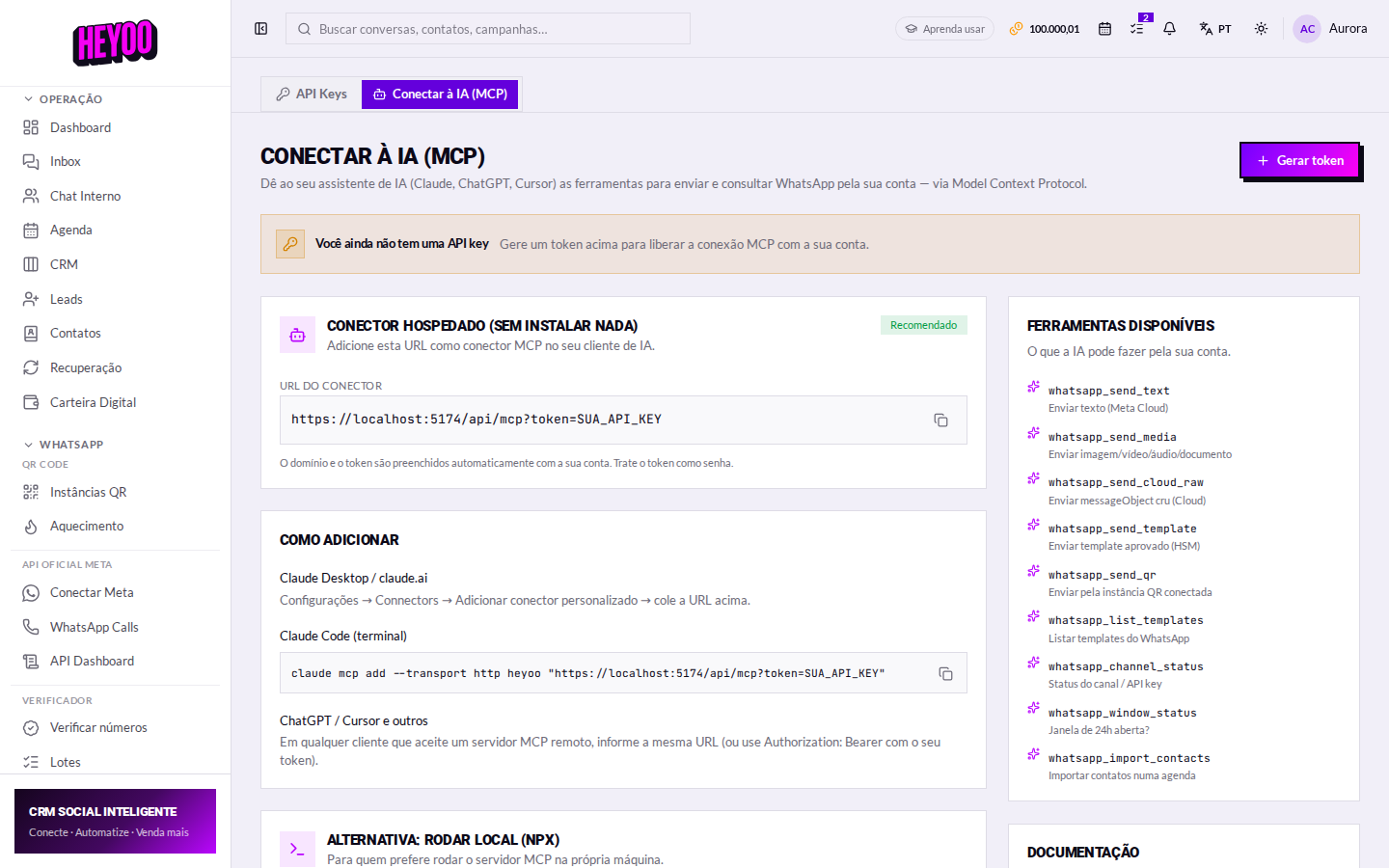Click whatsapp_send_cloud_raw tool entry
1389x868 pixels.
[1184, 491]
